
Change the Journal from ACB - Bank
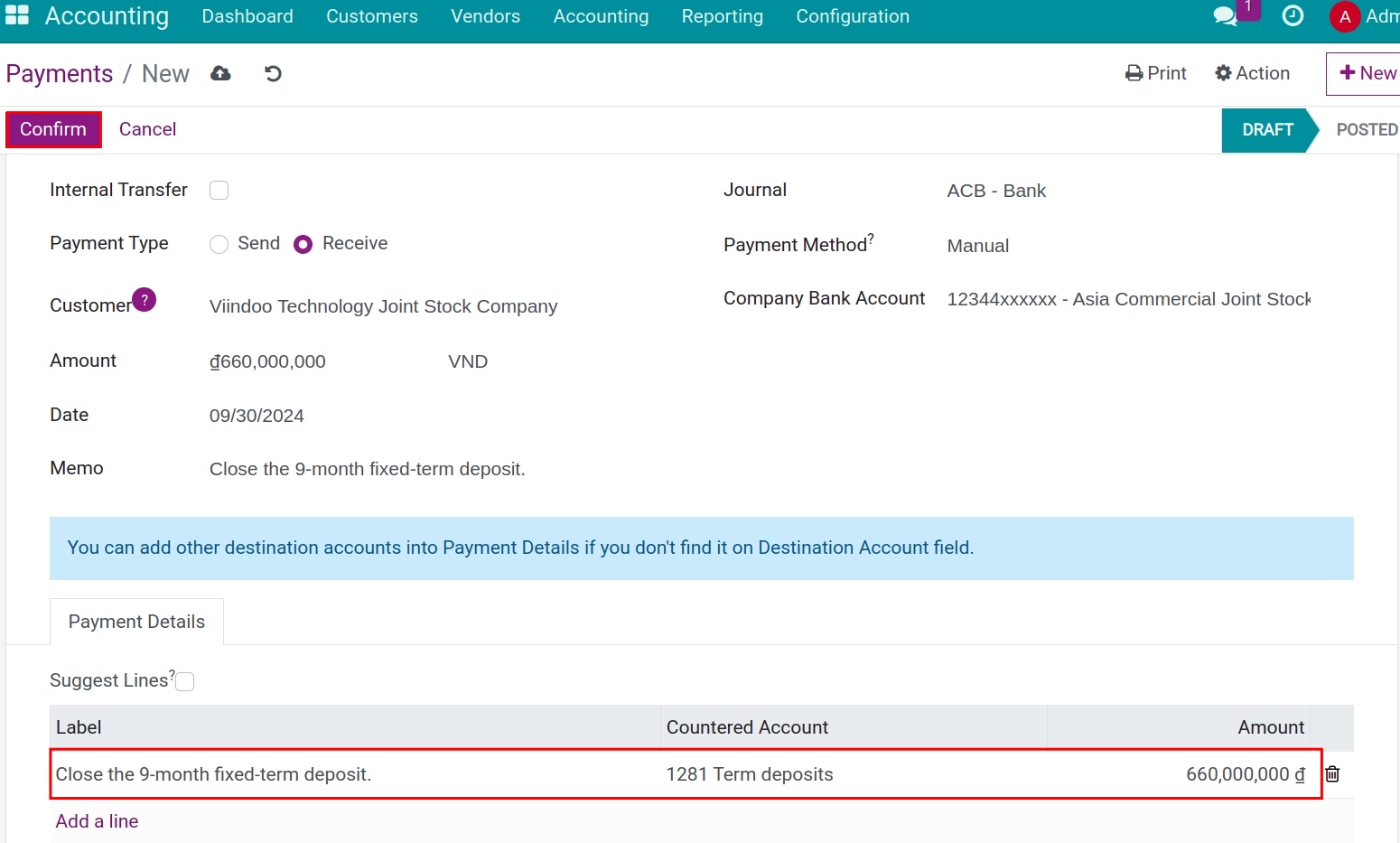996,191
